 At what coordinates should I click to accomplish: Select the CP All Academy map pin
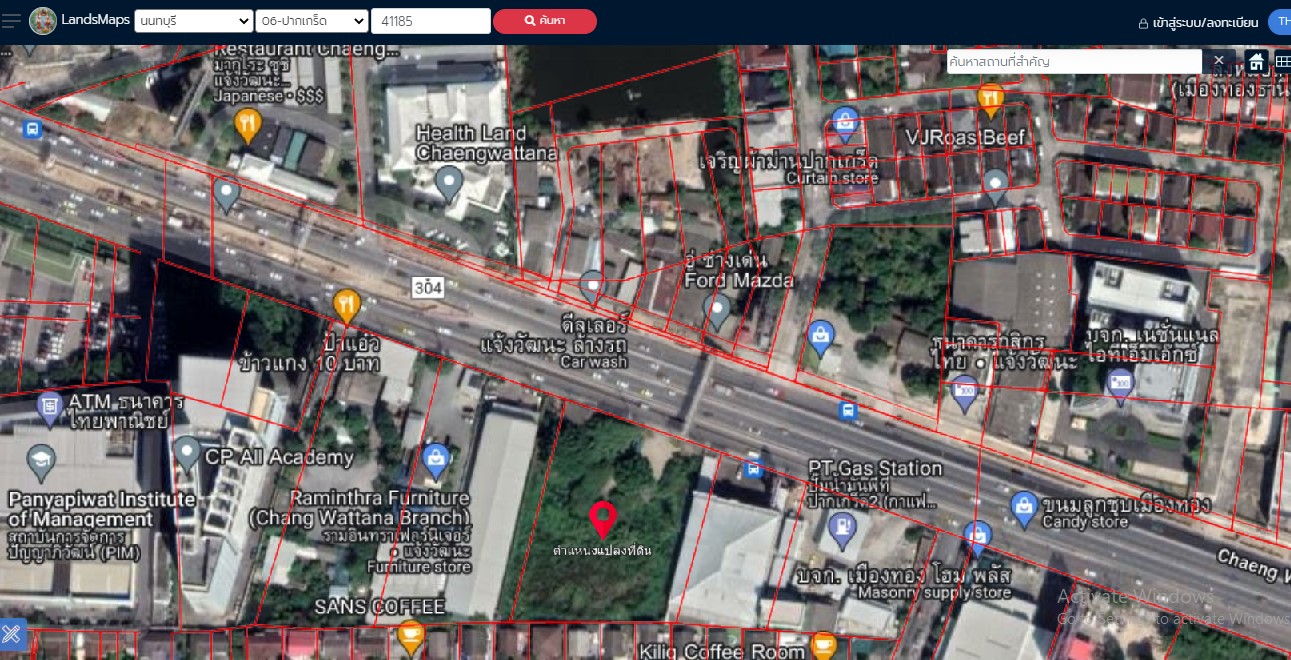tap(187, 455)
